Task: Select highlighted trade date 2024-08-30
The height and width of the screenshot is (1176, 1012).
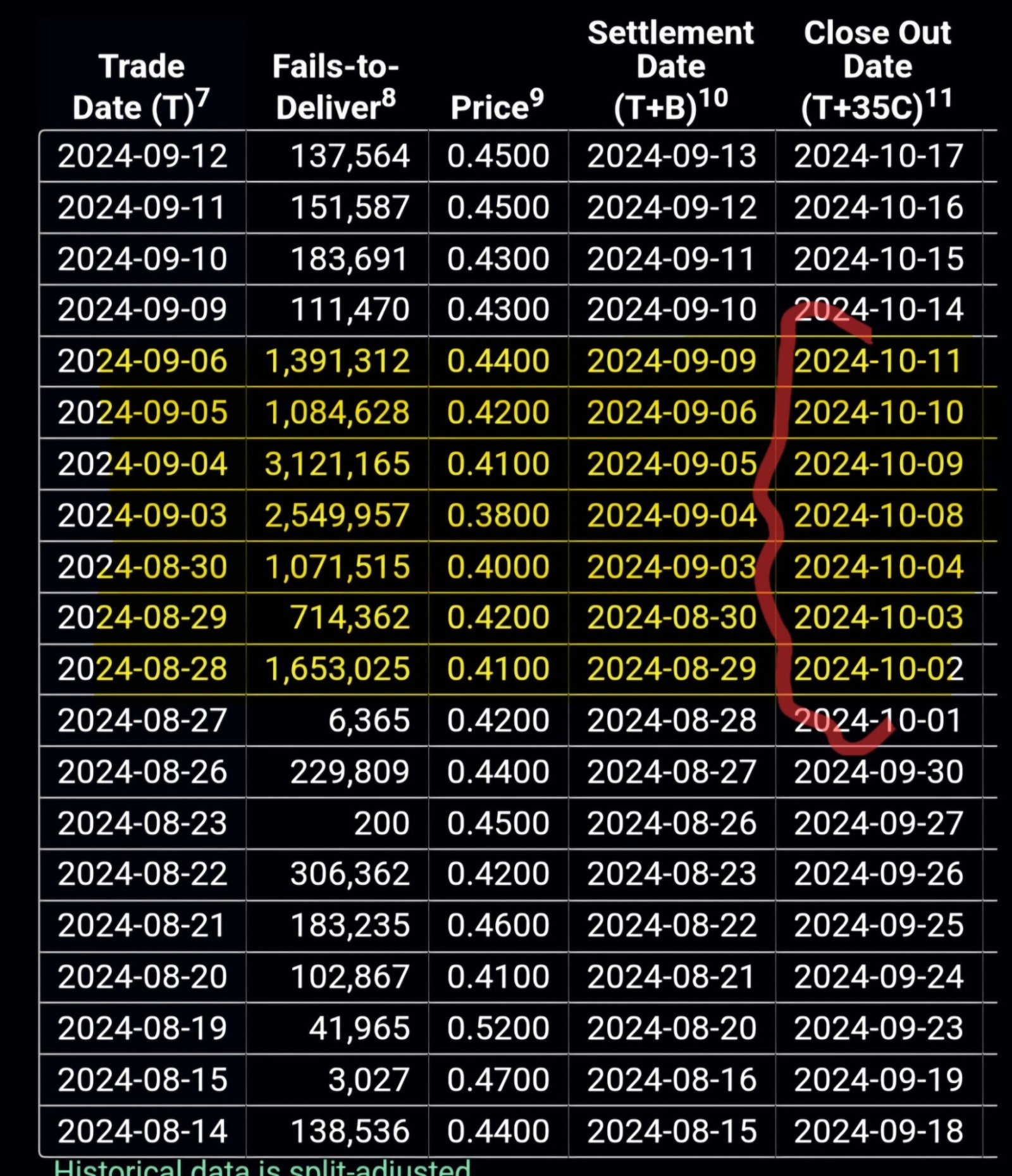Action: 142,566
